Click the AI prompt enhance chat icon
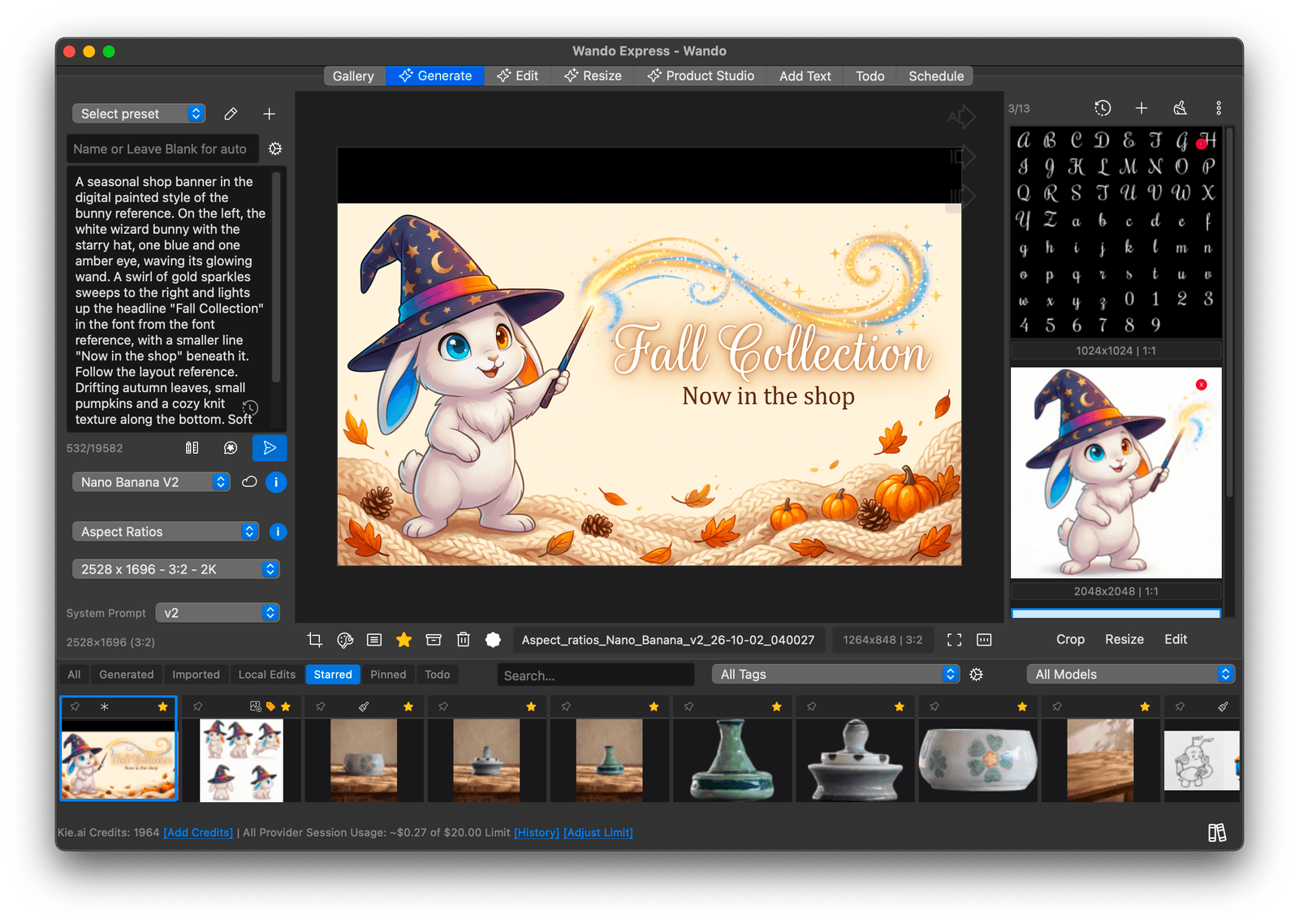Image resolution: width=1299 pixels, height=924 pixels. coord(231,447)
